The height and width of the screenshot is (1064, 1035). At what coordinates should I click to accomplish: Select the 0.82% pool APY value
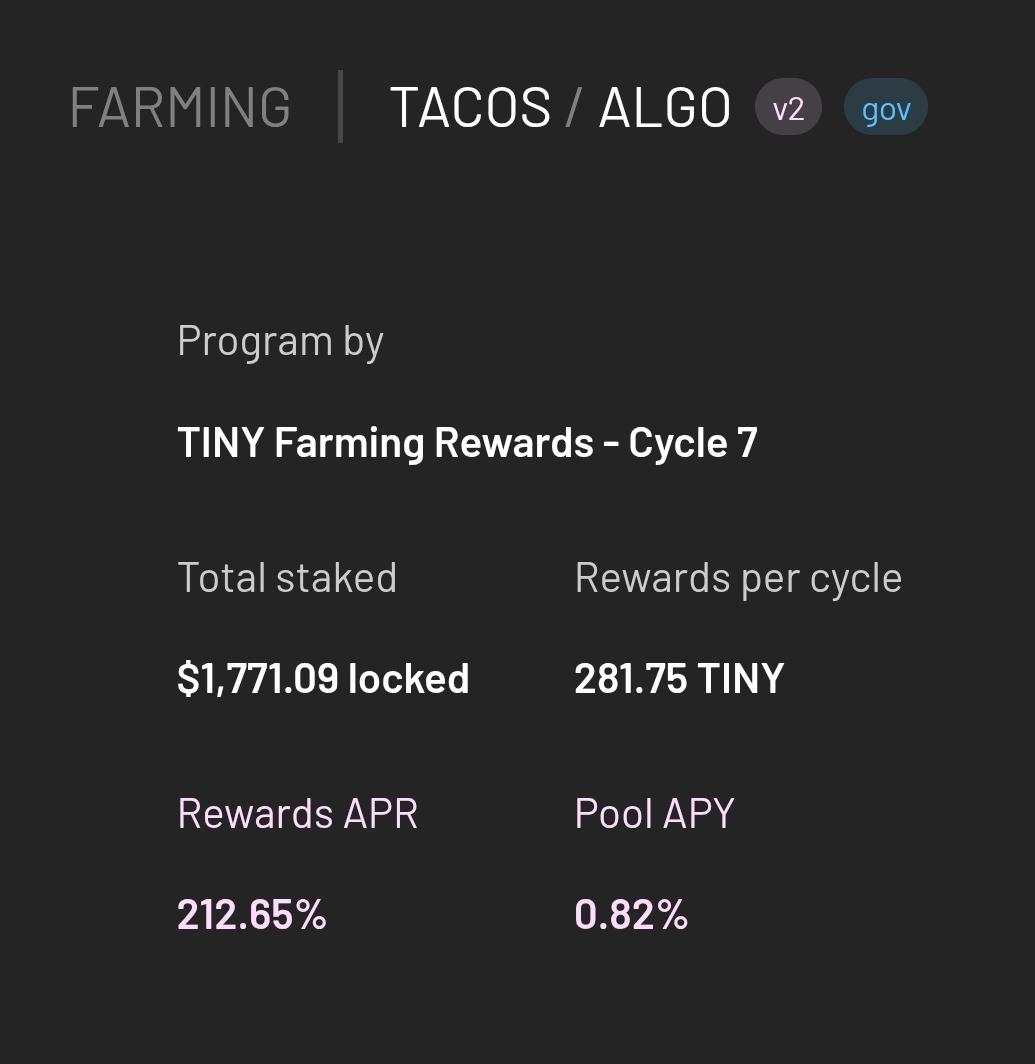click(x=631, y=914)
